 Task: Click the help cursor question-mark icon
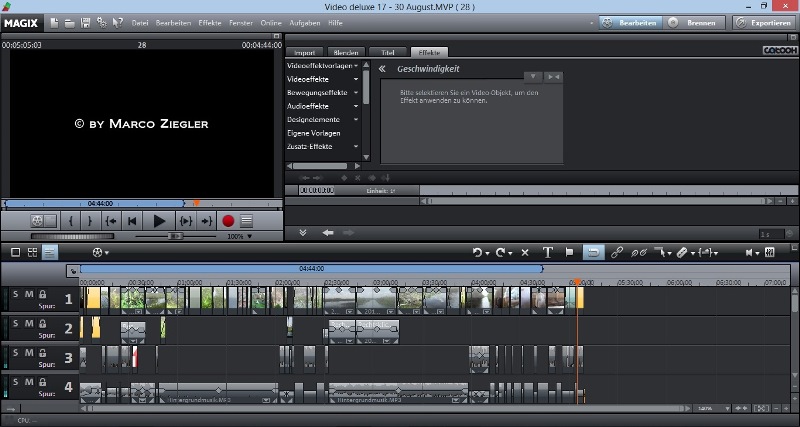[117, 23]
